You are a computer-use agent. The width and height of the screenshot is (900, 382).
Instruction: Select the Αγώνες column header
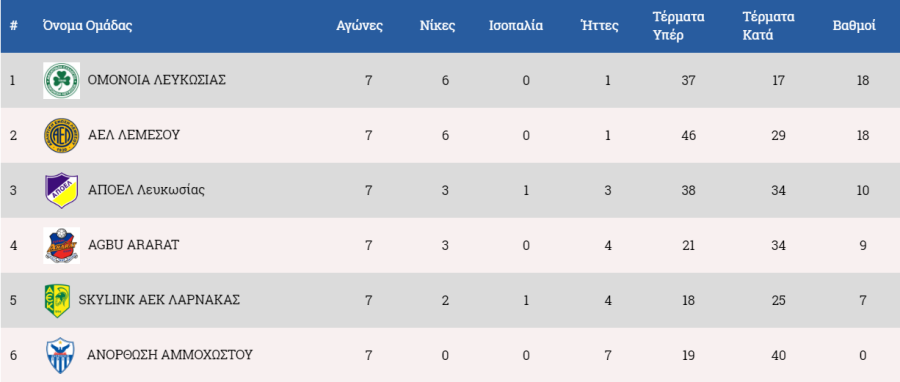point(359,26)
